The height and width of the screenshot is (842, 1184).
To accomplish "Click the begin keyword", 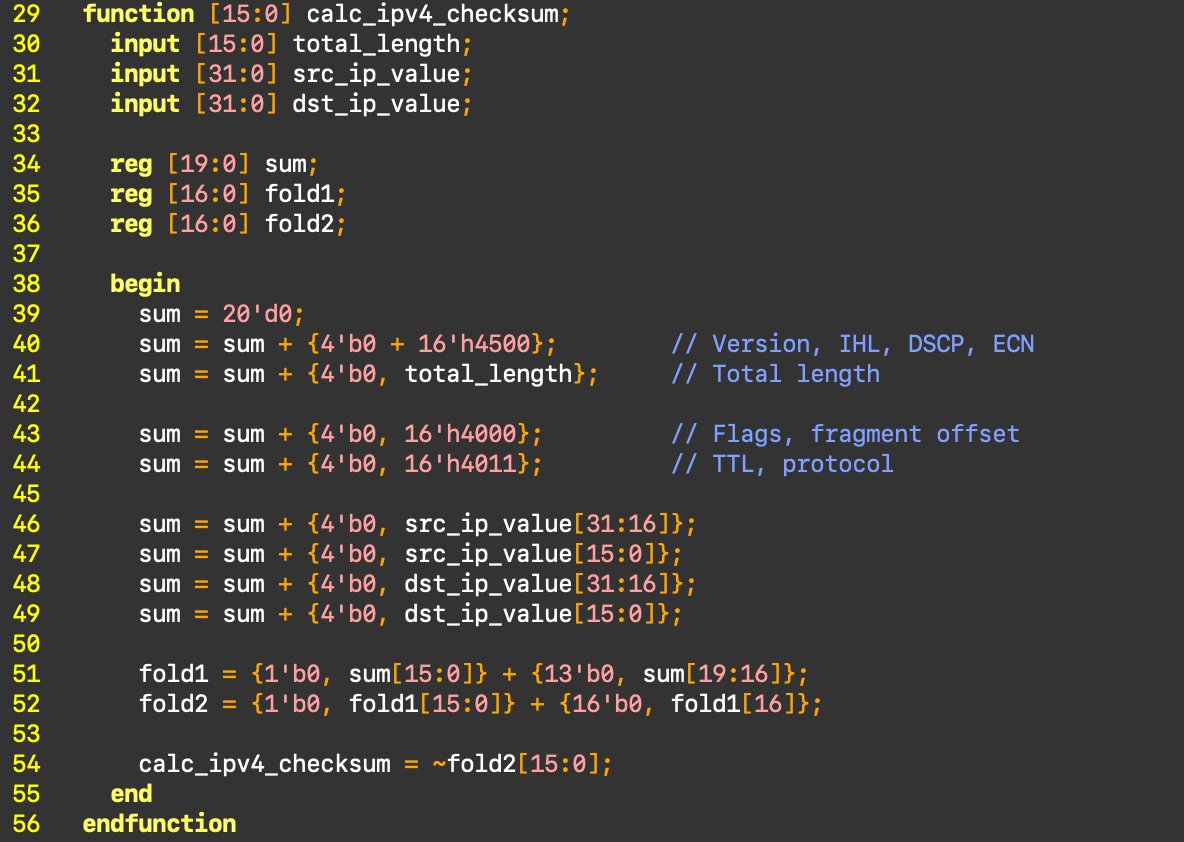I will [x=145, y=284].
